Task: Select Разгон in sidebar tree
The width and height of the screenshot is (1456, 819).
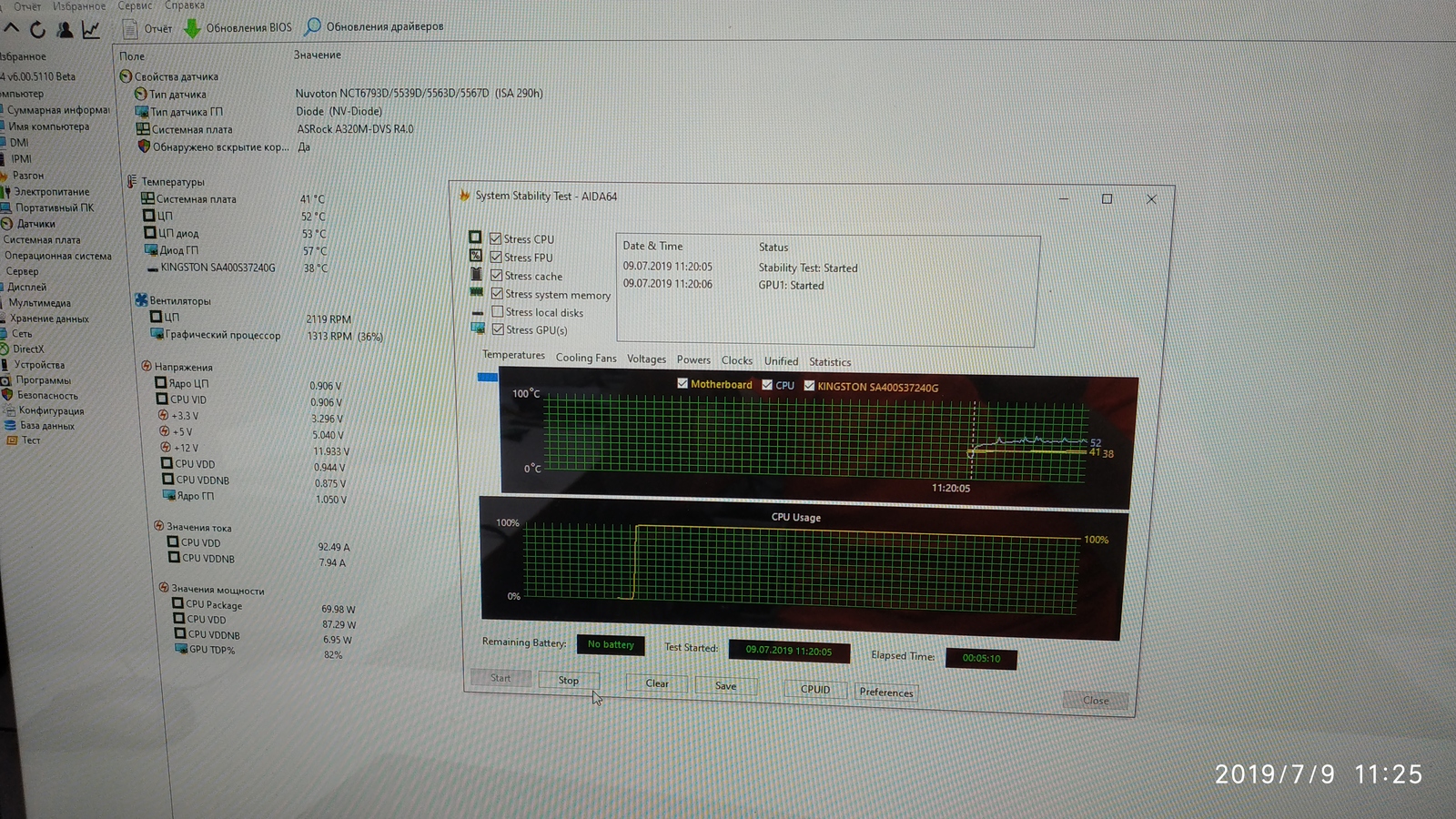Action: [x=23, y=175]
